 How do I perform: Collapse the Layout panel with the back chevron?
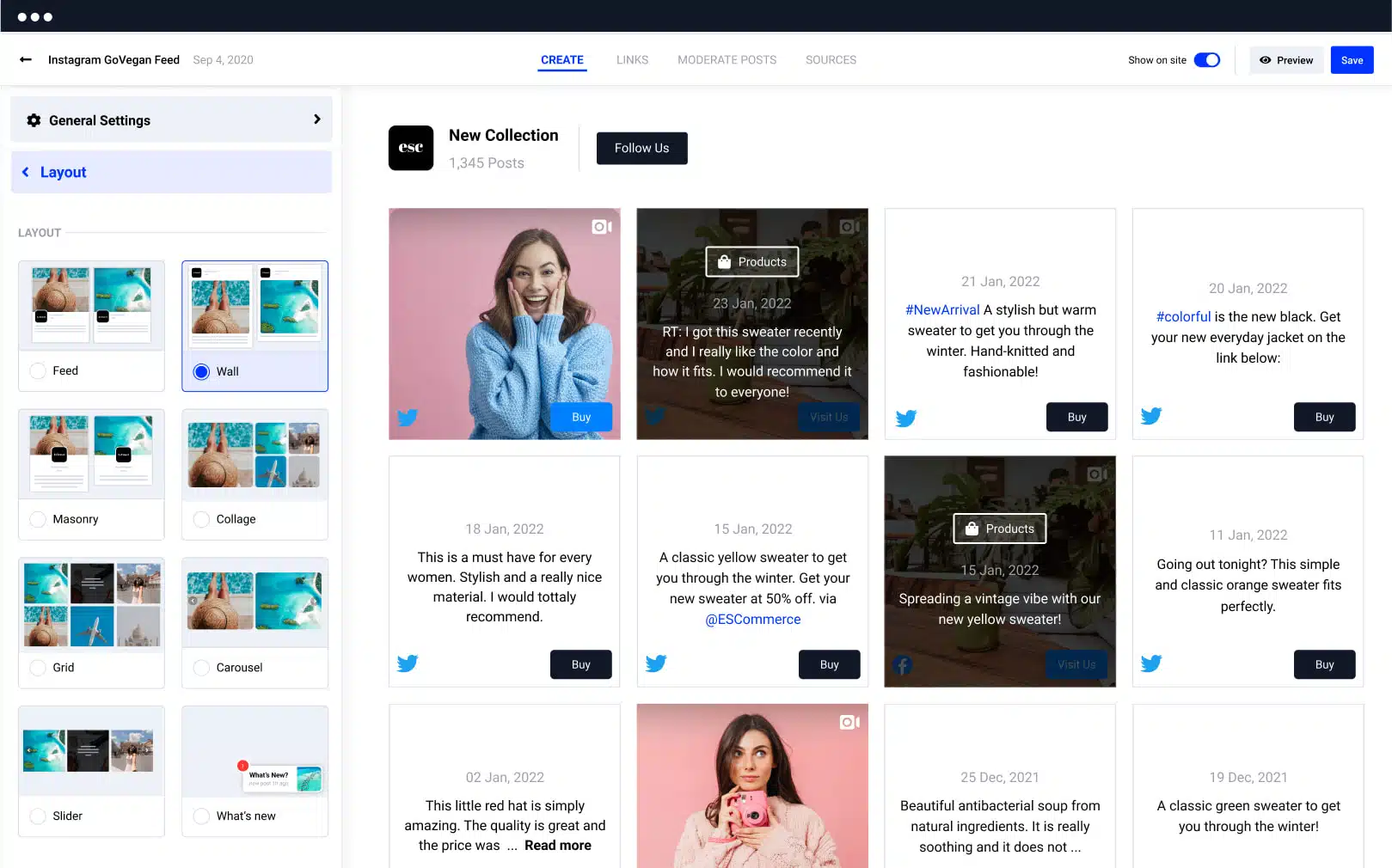click(x=26, y=172)
